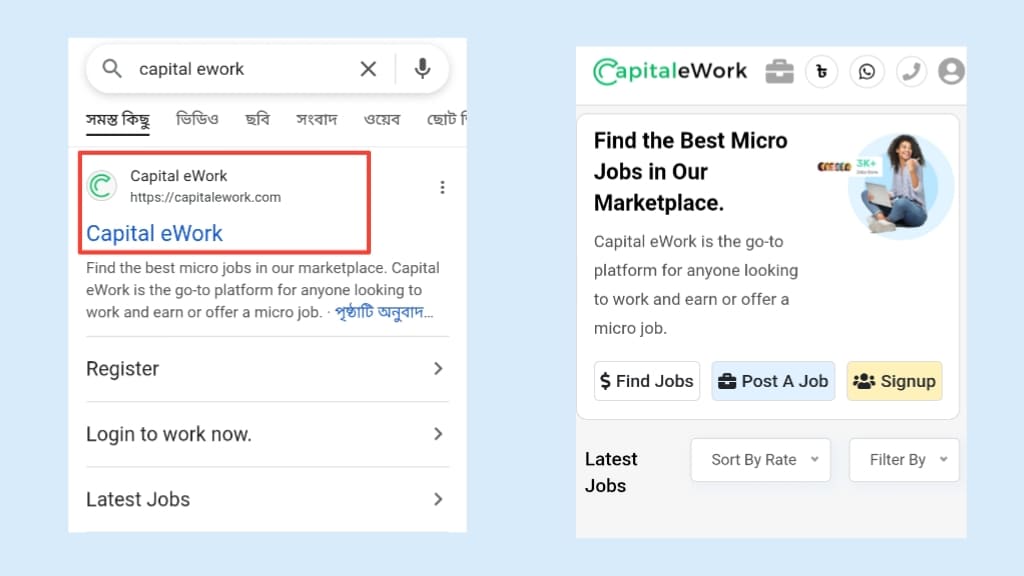Viewport: 1024px width, 576px height.
Task: Click the Find Jobs button
Action: [x=647, y=381]
